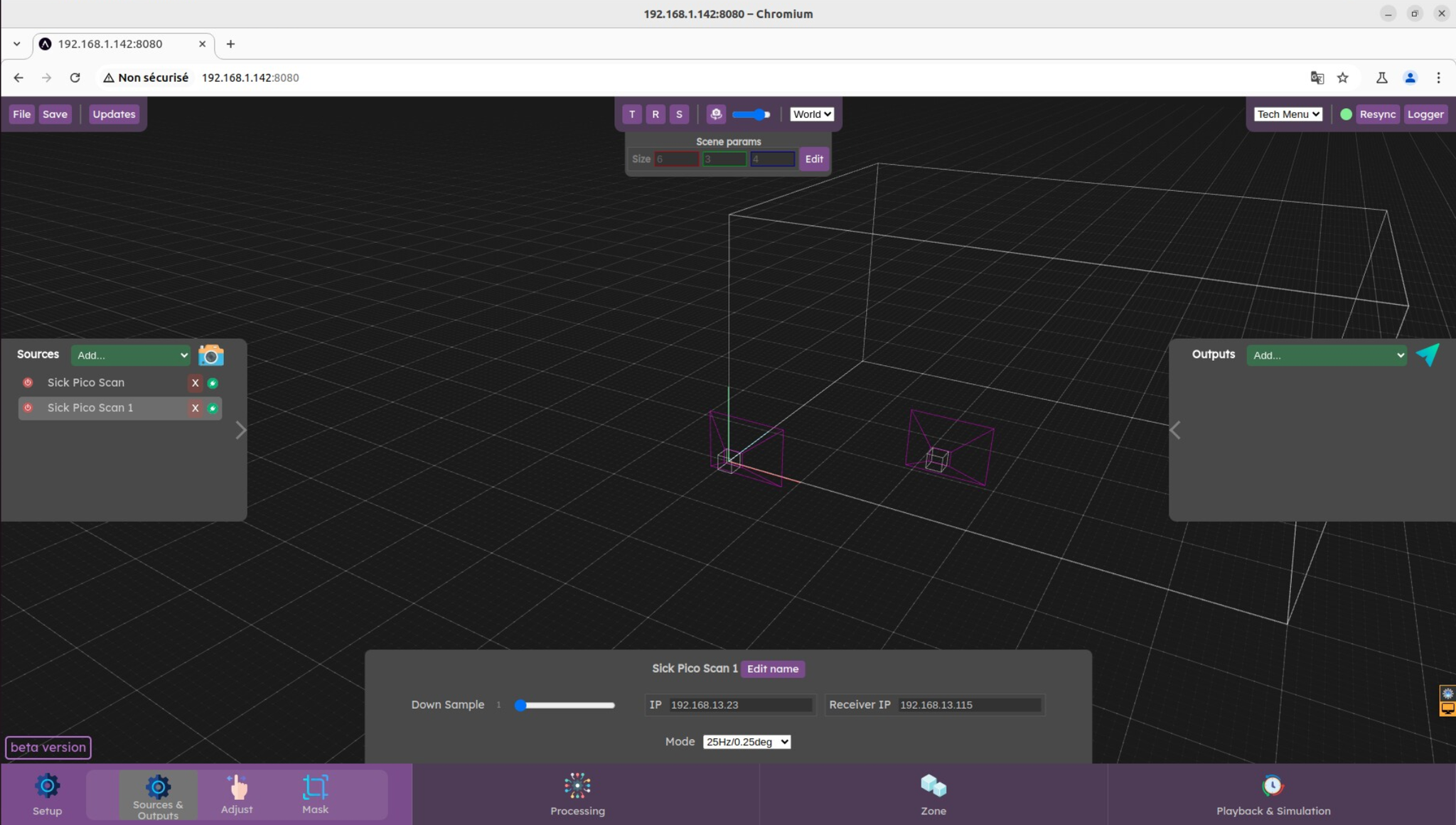
Task: Click the camera view icon in top toolbar
Action: pyautogui.click(x=716, y=114)
